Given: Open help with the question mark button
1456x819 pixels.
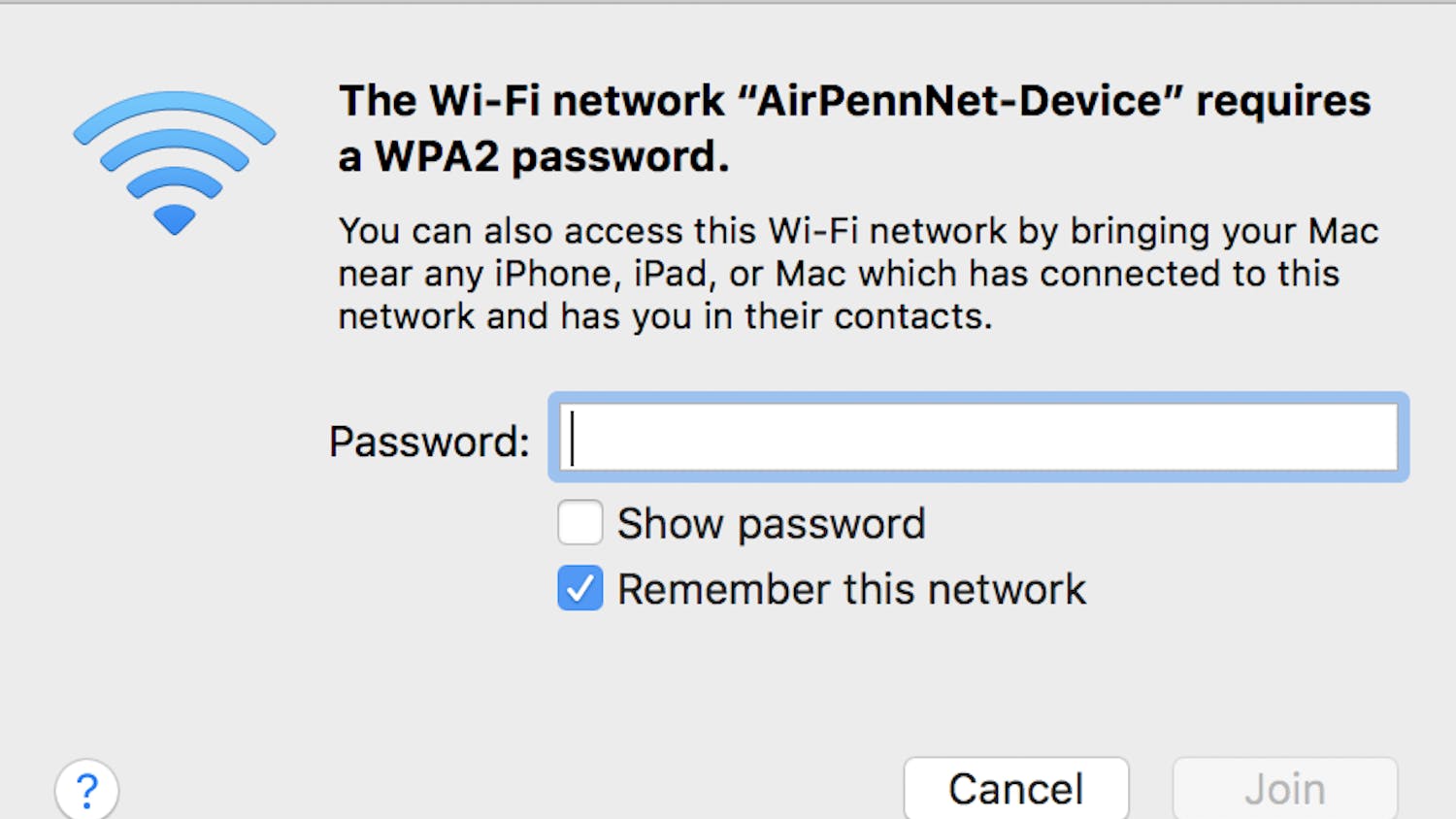Looking at the screenshot, I should pos(87,790).
